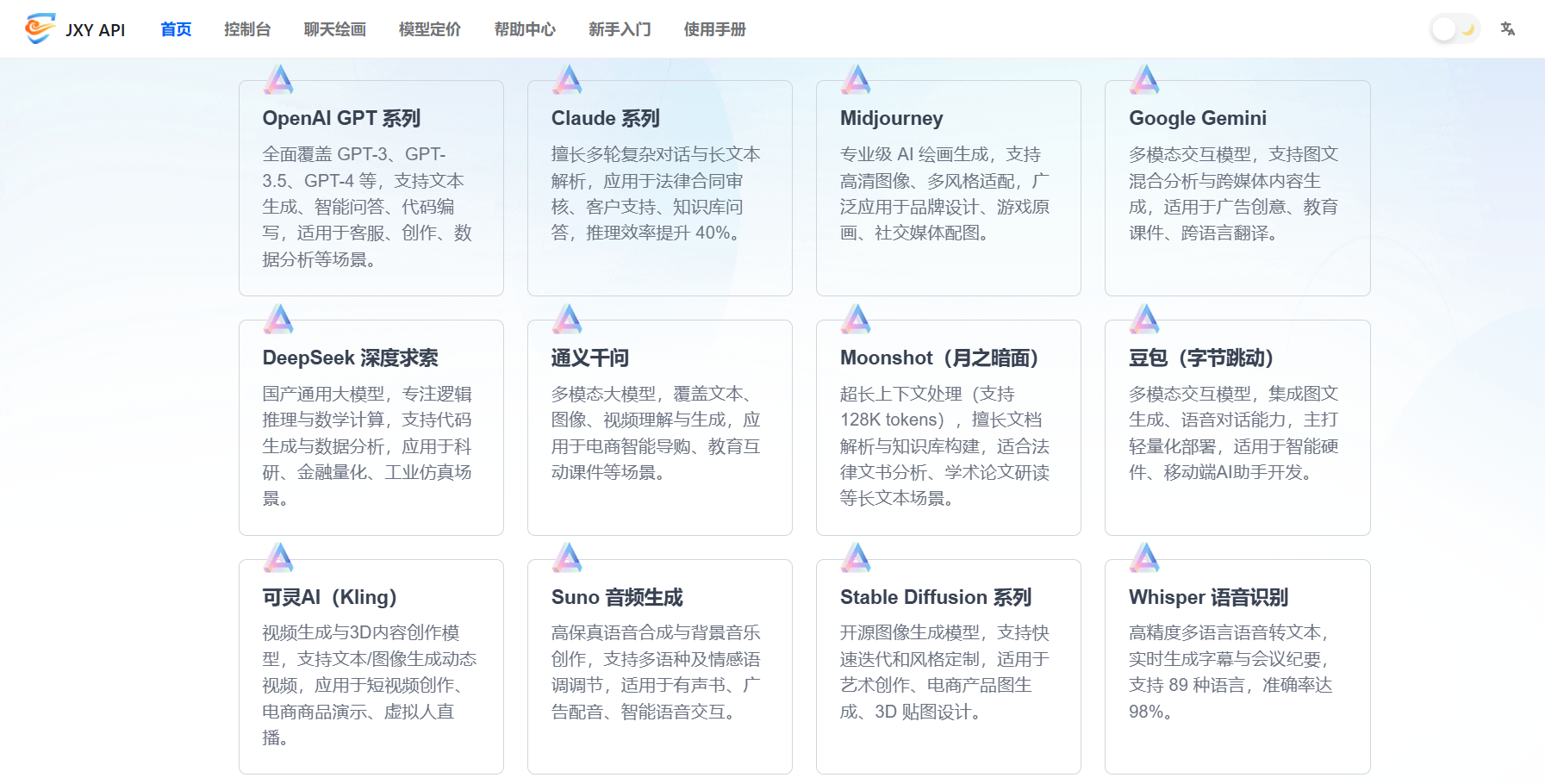Select the Suno 音频生成 heading
The width and height of the screenshot is (1545, 784).
pos(617,597)
